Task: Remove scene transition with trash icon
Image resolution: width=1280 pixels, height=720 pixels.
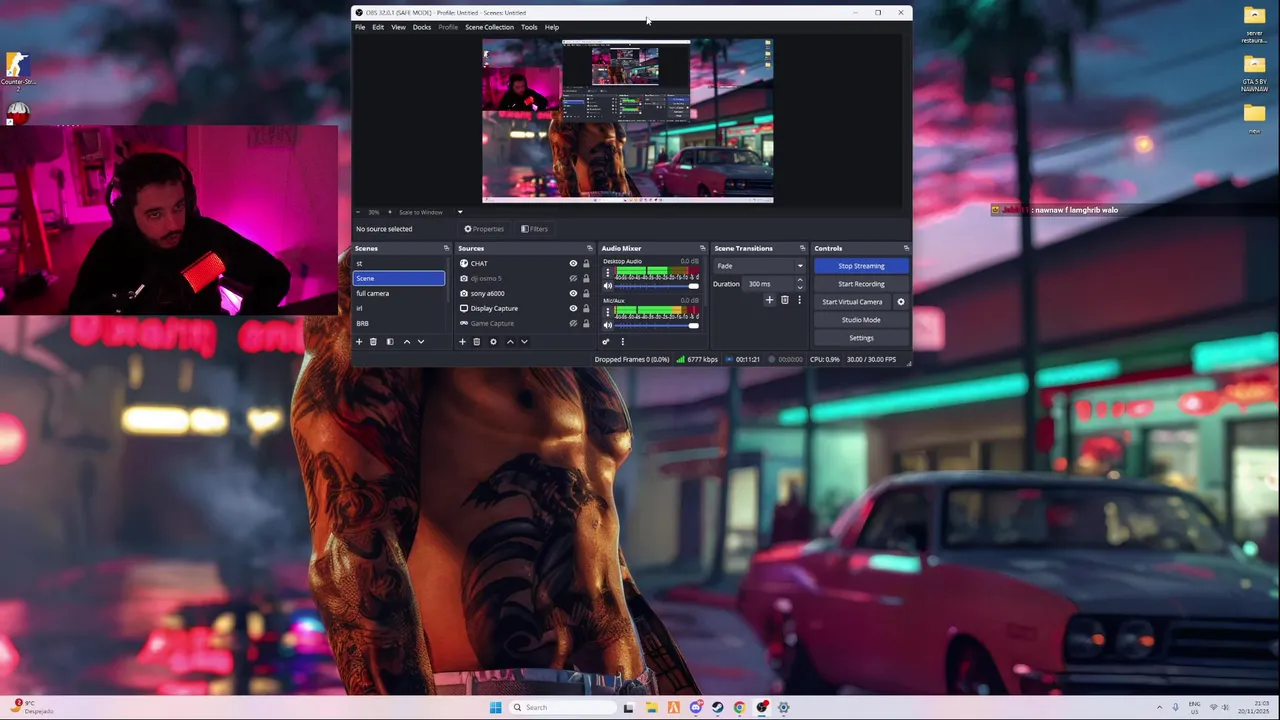Action: 785,300
